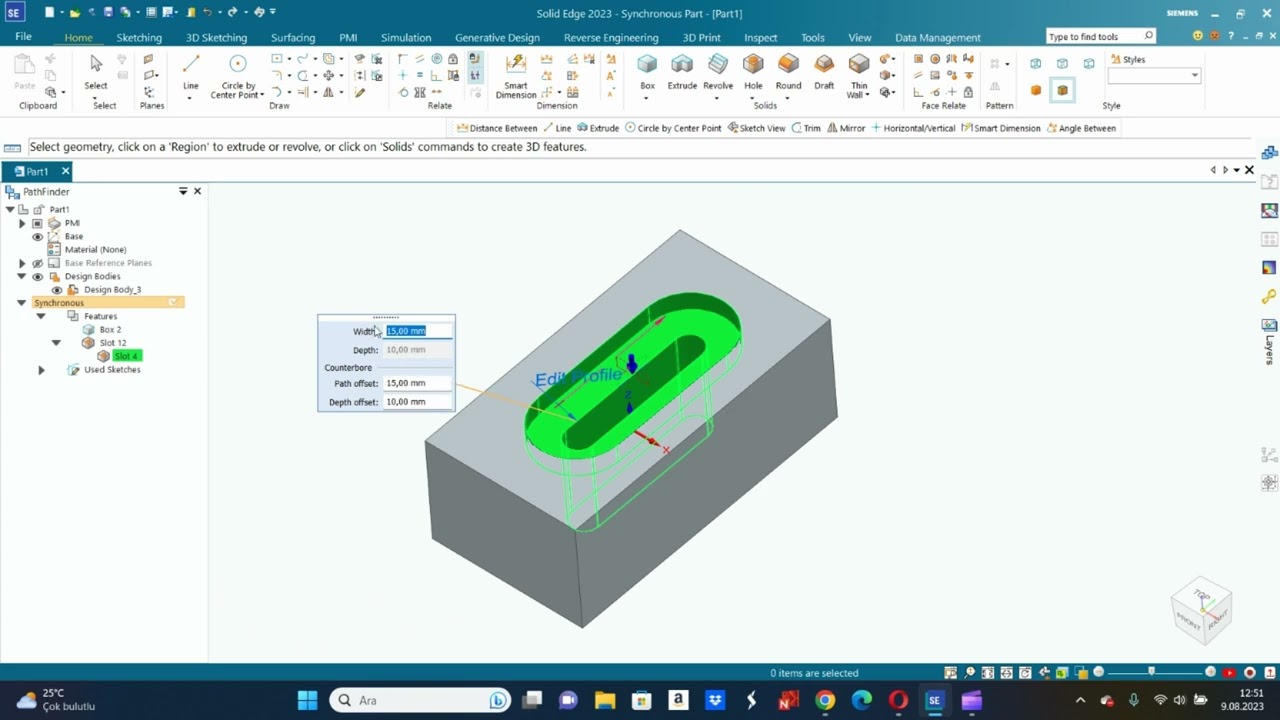Collapse the Part1 root node
1280x720 pixels.
pos(10,209)
